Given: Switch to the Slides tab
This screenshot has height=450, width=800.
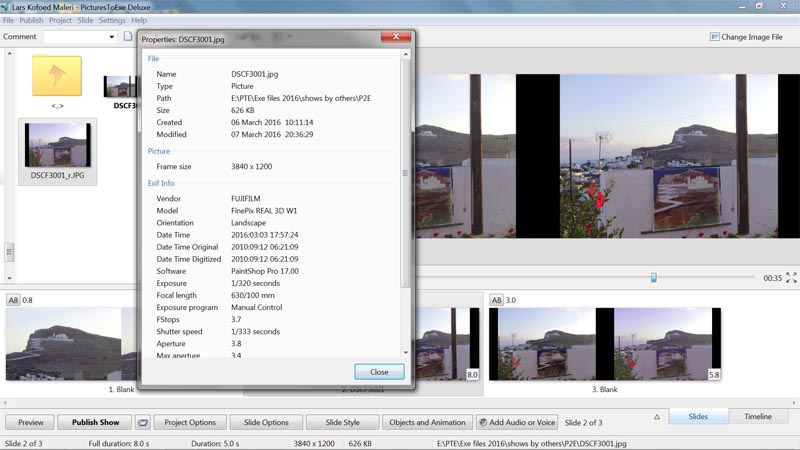Looking at the screenshot, I should click(698, 416).
